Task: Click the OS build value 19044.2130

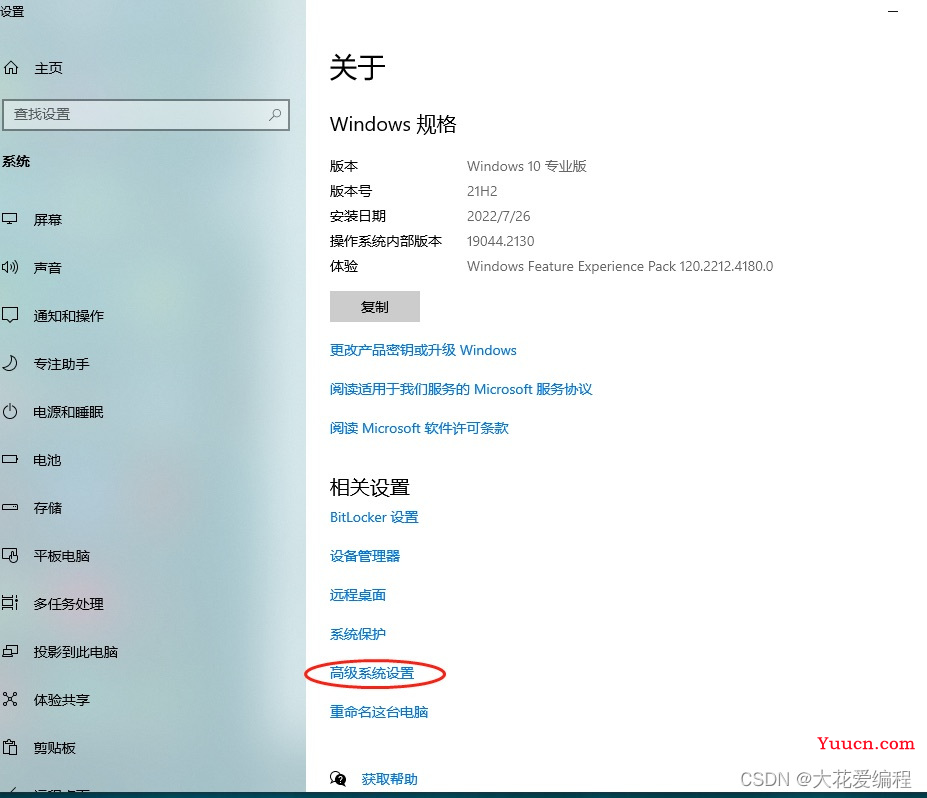Action: pyautogui.click(x=500, y=241)
